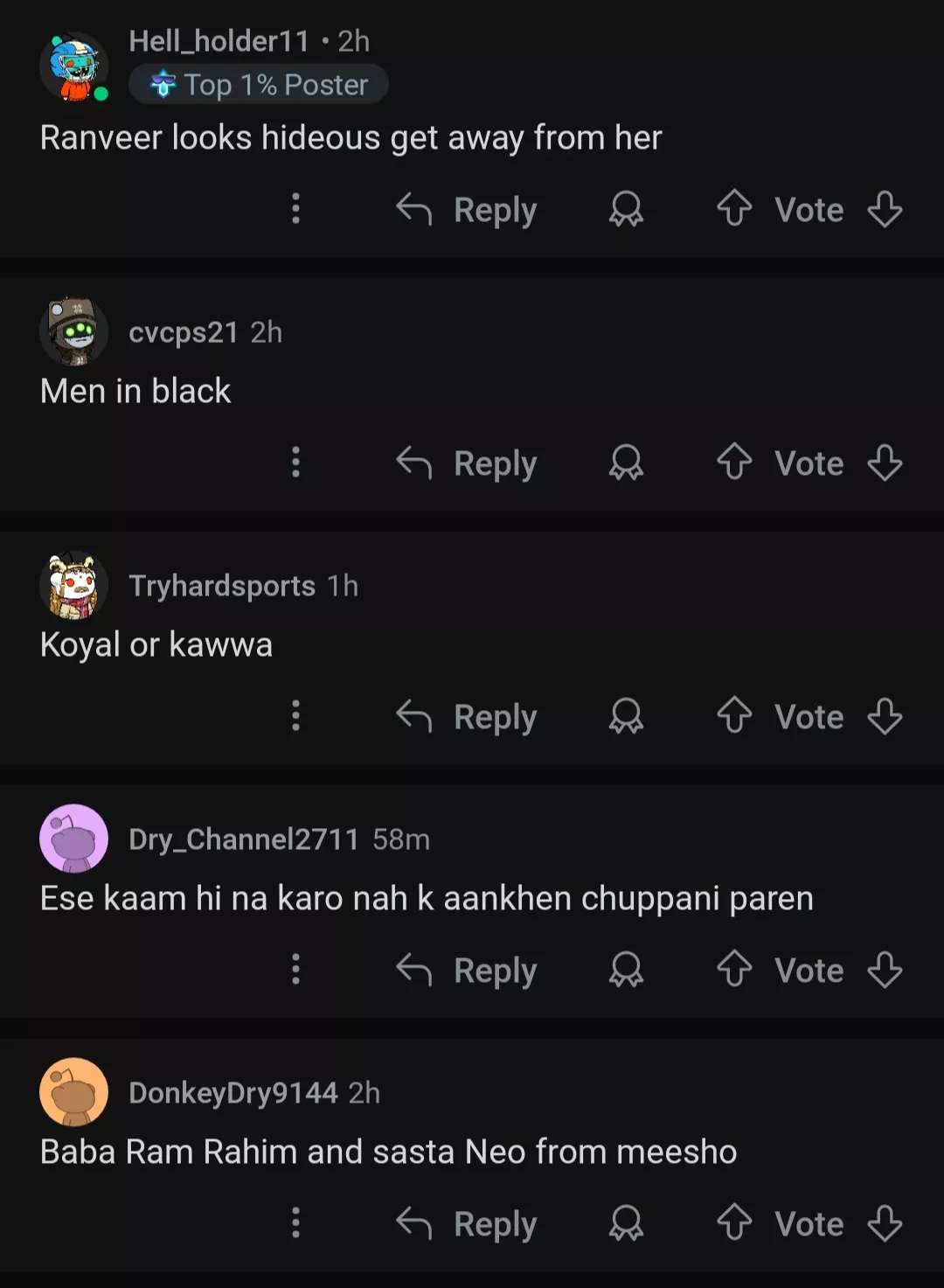
Task: Open Dry_Channel2711's username link
Action: coord(243,839)
